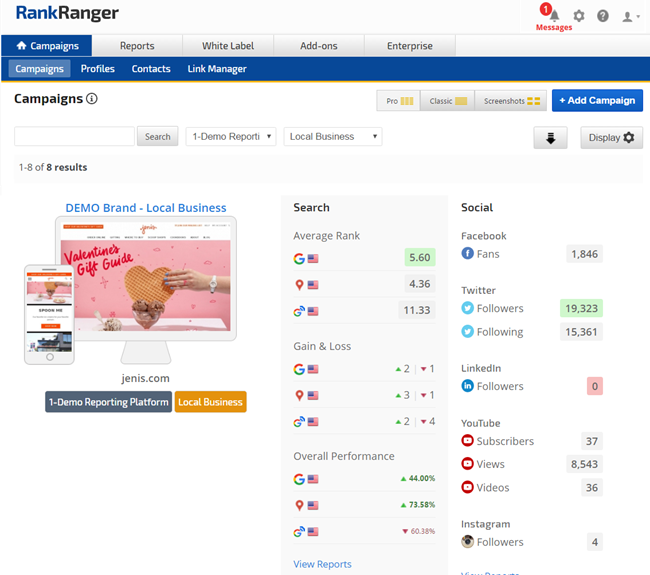Click Google mobile icon under Average Rank
Viewport: 650px width, 575px height.
(299, 311)
